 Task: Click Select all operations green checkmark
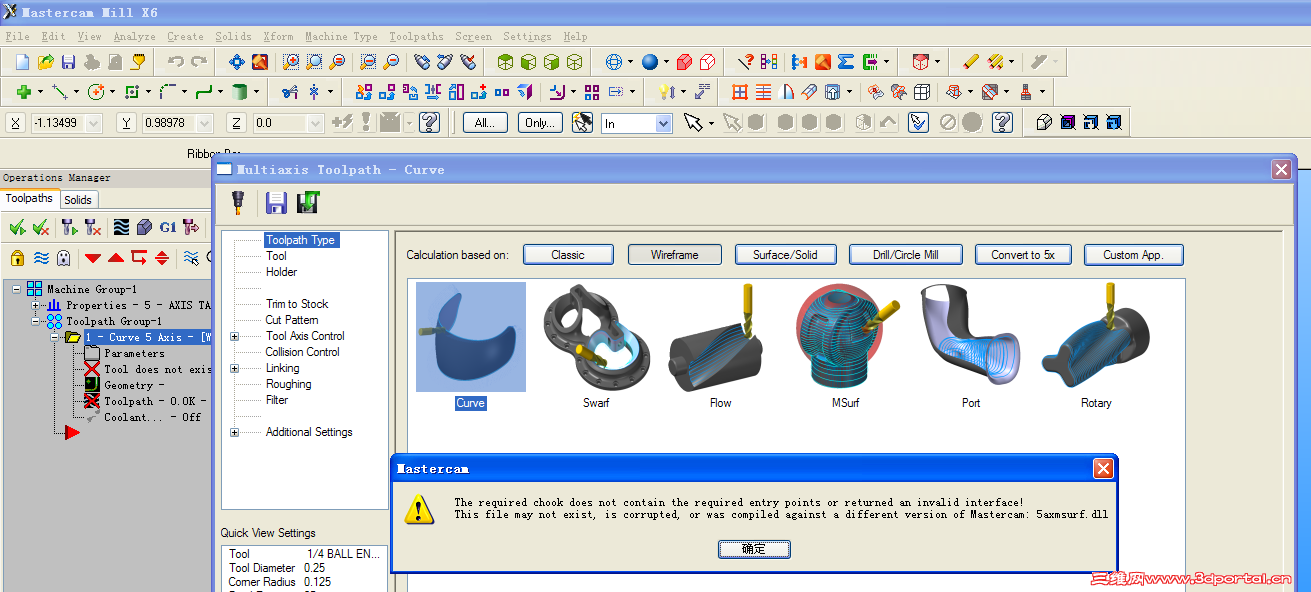18,227
